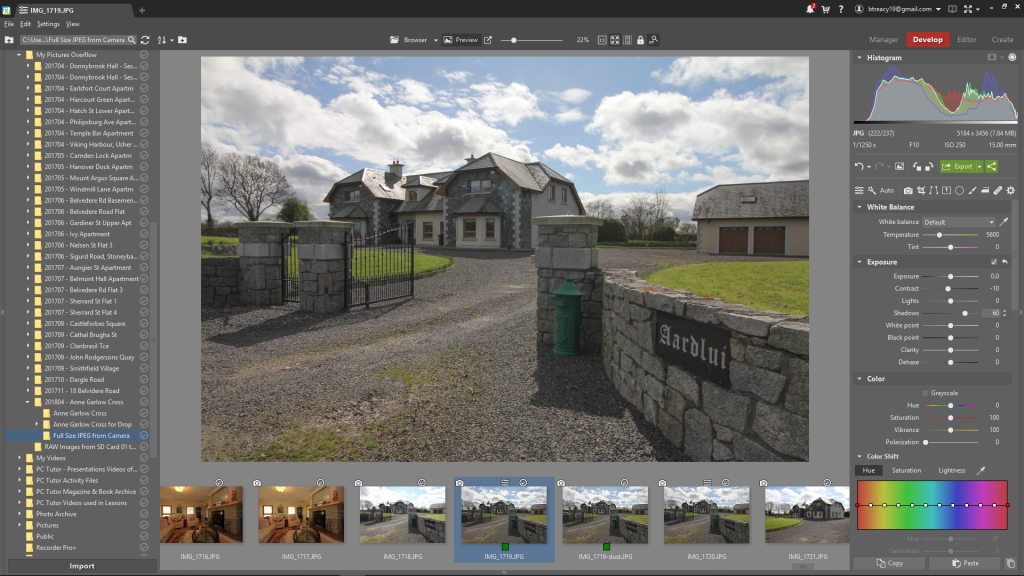
Task: Toggle sync circle for Recorder Pro+ folder
Action: [144, 547]
